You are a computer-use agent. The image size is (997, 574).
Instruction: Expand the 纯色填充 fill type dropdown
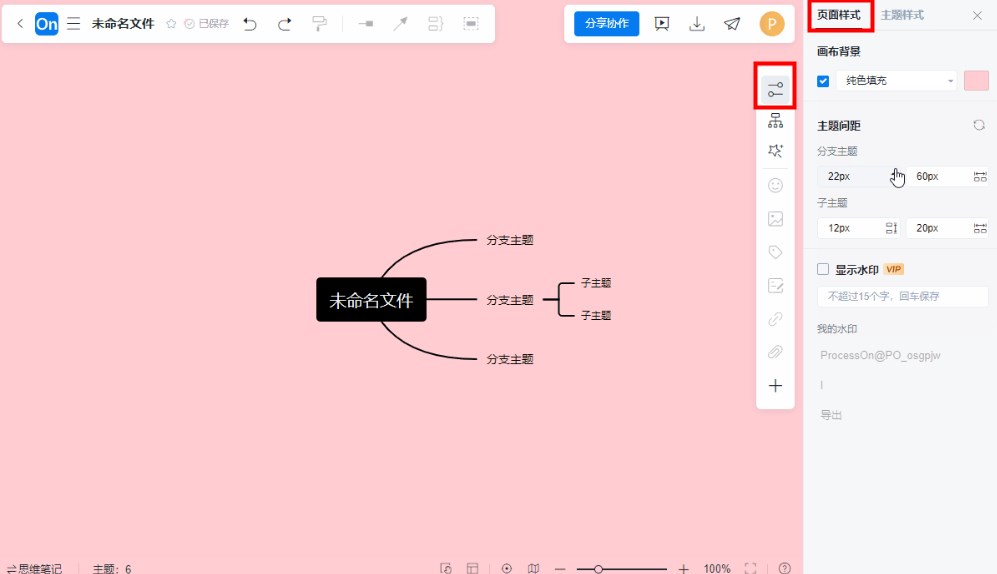point(896,81)
